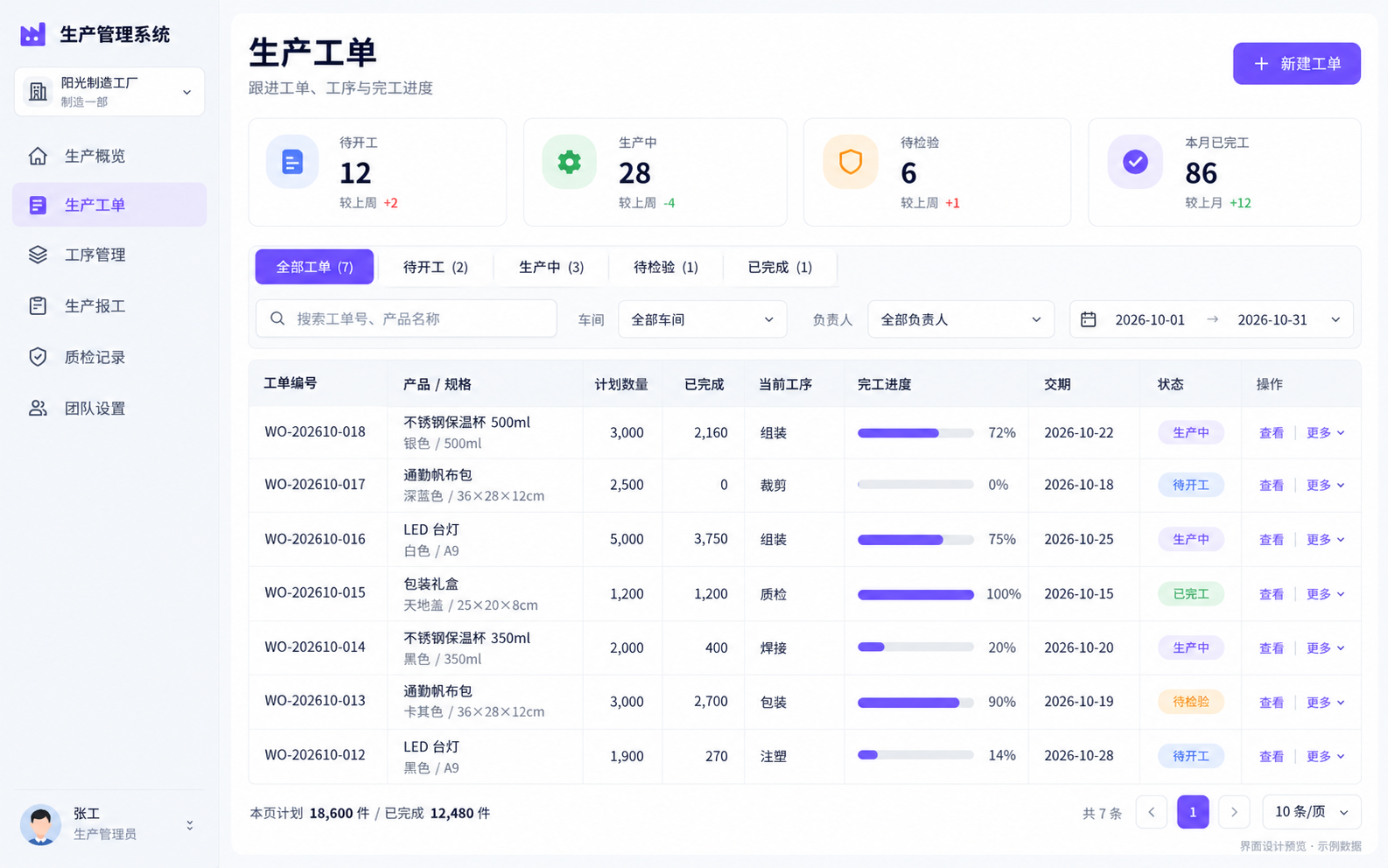Screen dimensions: 1388x868
Task: Click the 张工 user avatar
Action: click(x=40, y=824)
